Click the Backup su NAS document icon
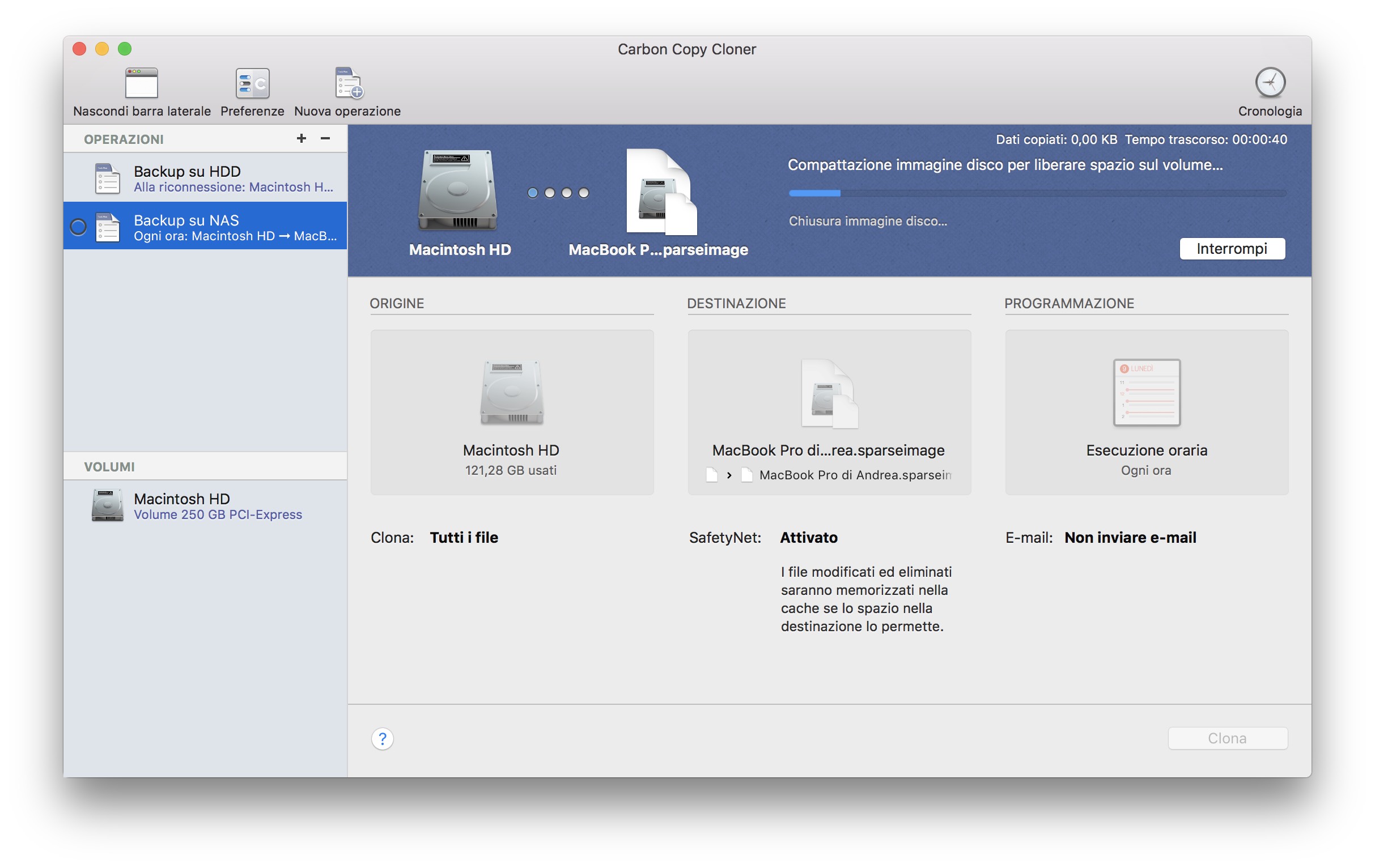 [107, 227]
